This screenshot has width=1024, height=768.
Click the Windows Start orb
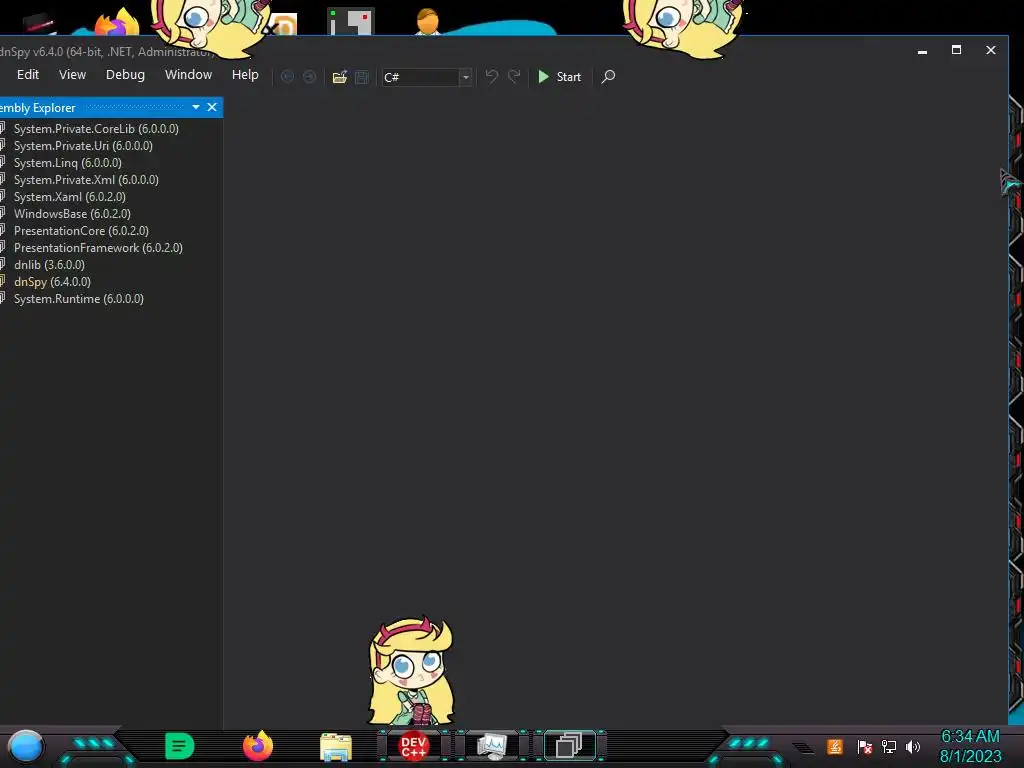[x=26, y=747]
